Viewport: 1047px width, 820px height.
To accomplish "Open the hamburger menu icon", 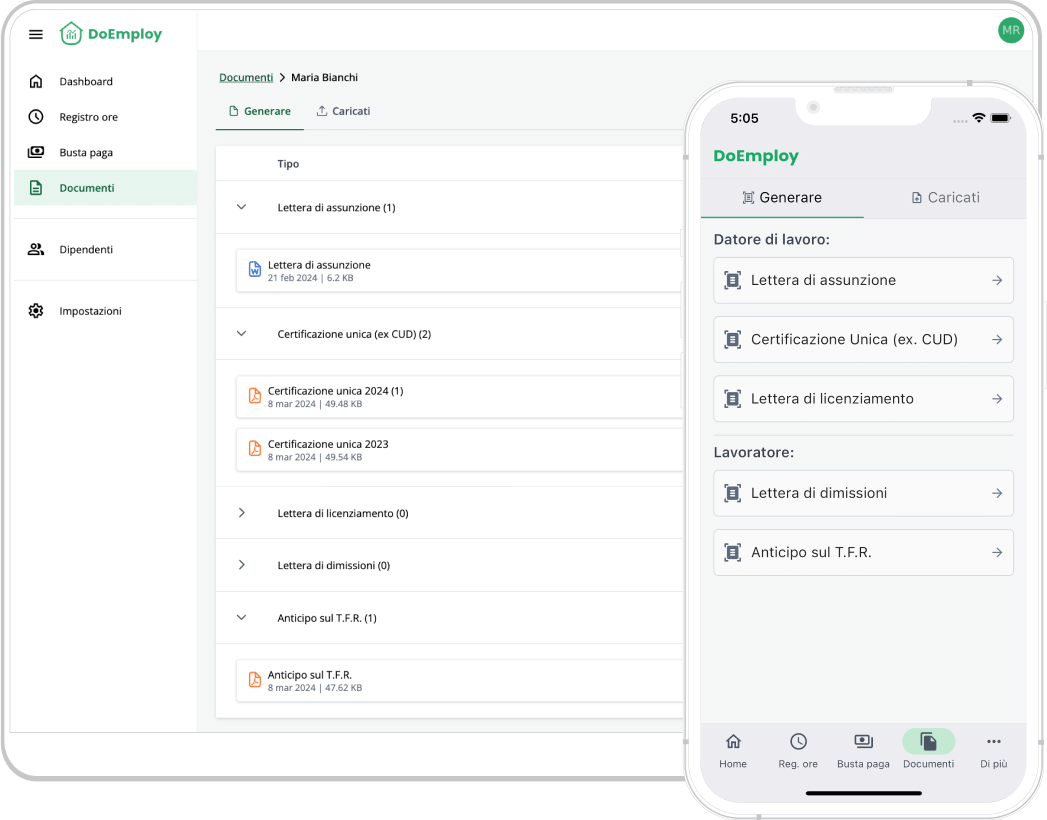I will click(36, 34).
